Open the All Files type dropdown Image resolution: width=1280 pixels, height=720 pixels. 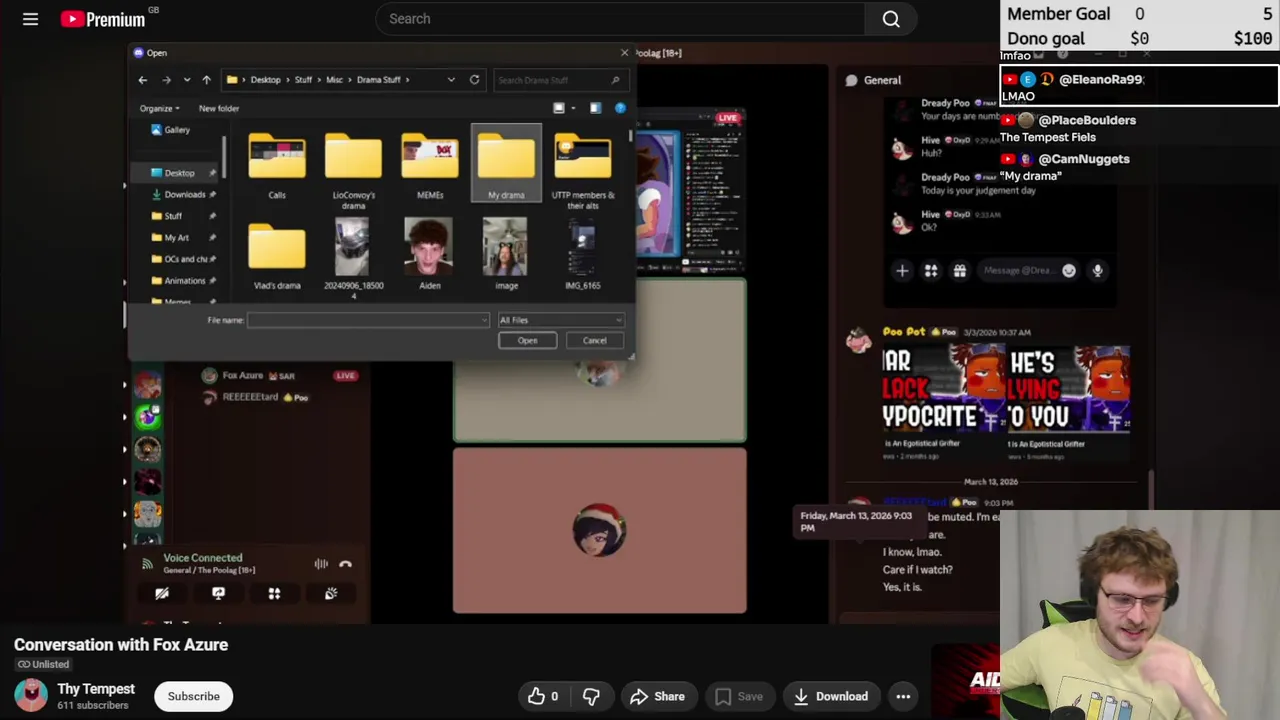(x=560, y=320)
